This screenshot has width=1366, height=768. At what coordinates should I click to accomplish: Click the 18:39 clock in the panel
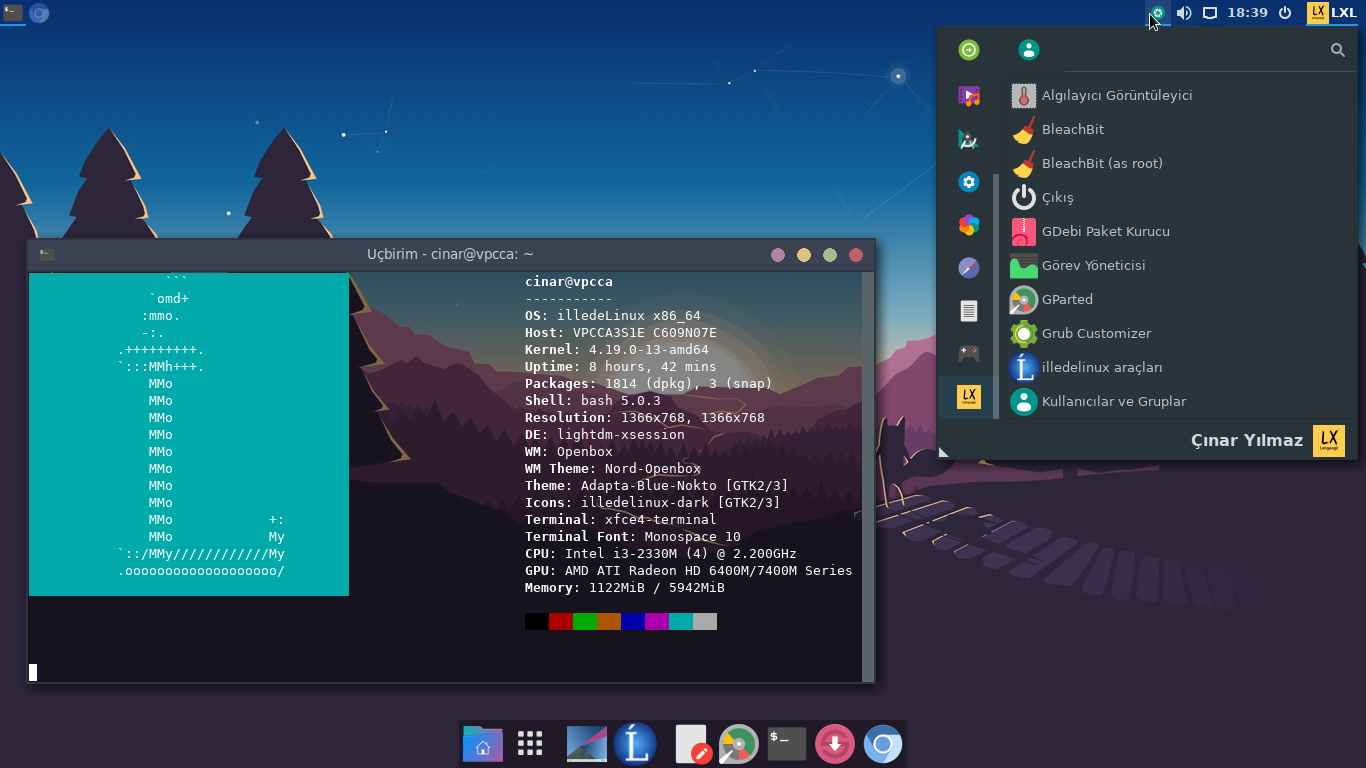point(1247,13)
